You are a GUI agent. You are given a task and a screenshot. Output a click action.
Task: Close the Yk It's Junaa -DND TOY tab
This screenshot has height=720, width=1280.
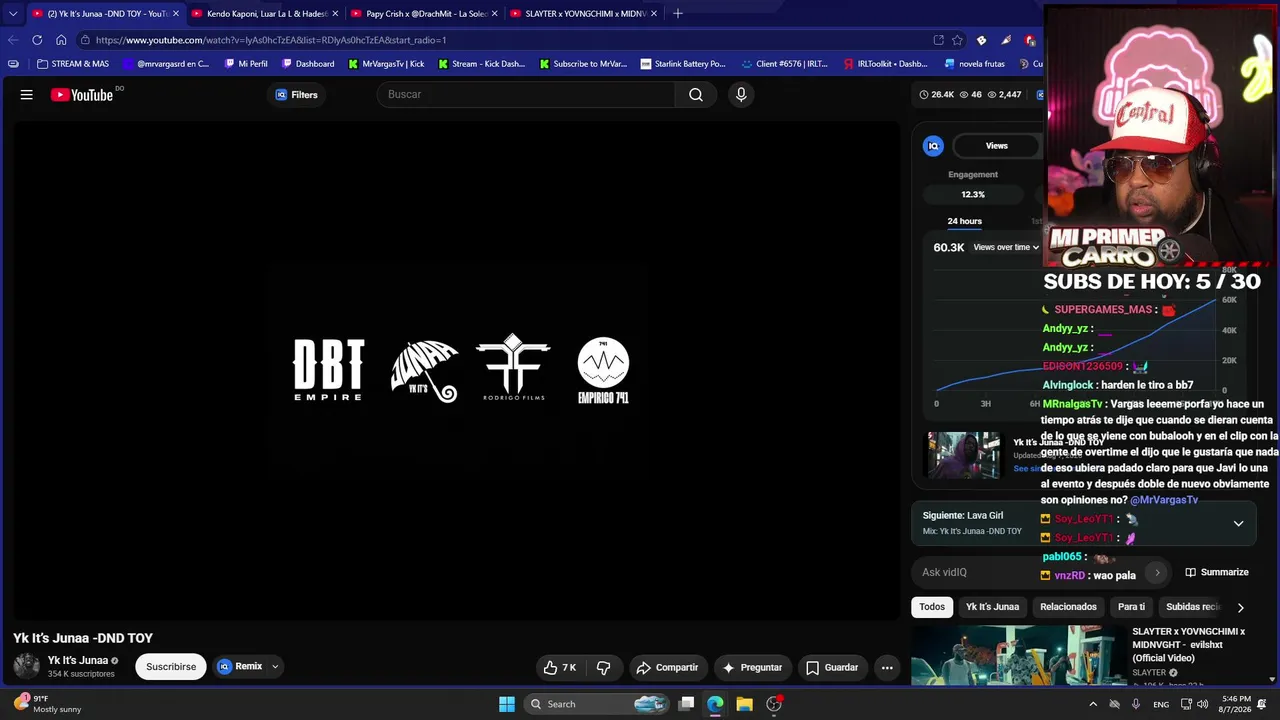coord(176,14)
